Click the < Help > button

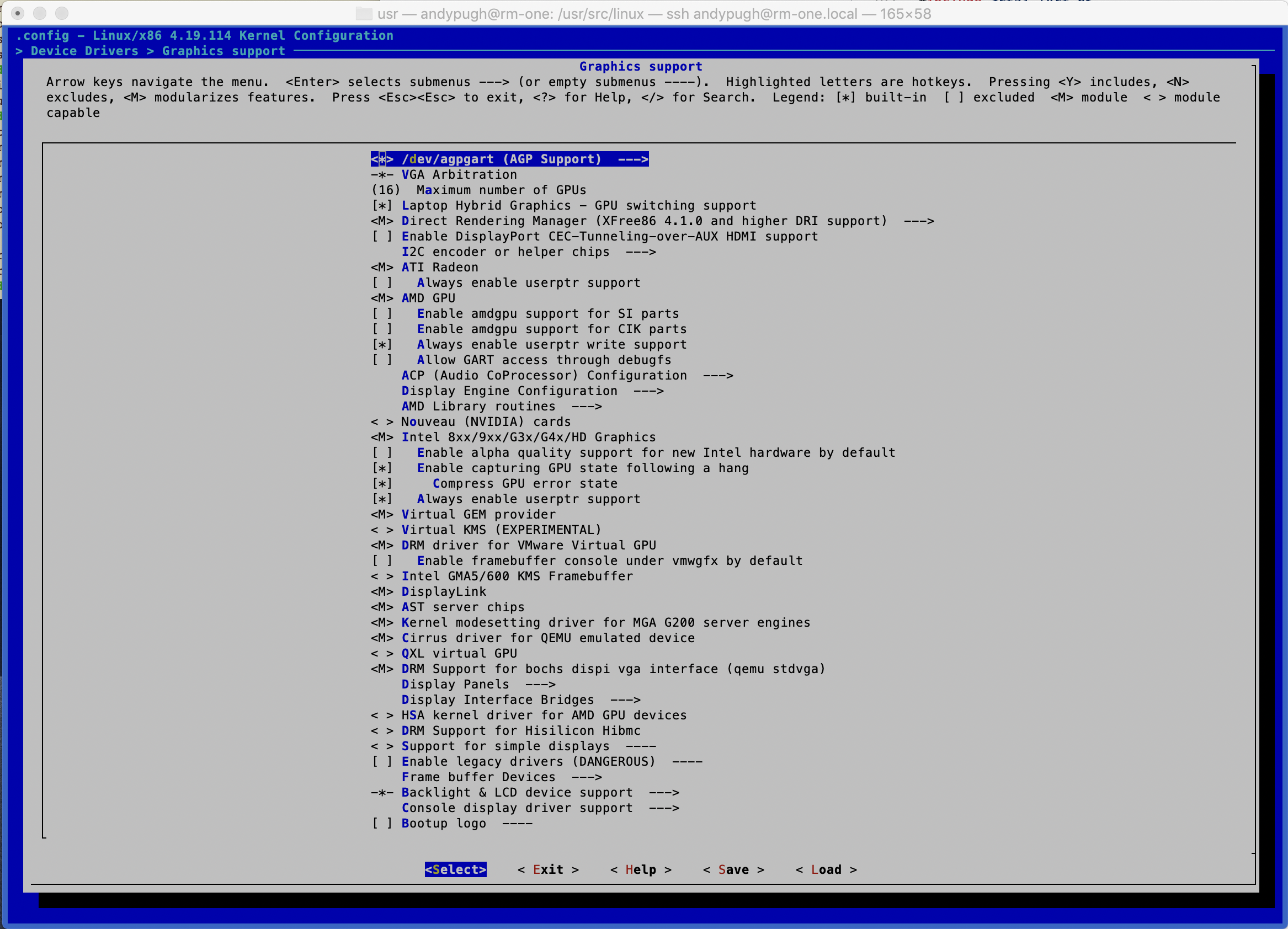pyautogui.click(x=641, y=869)
